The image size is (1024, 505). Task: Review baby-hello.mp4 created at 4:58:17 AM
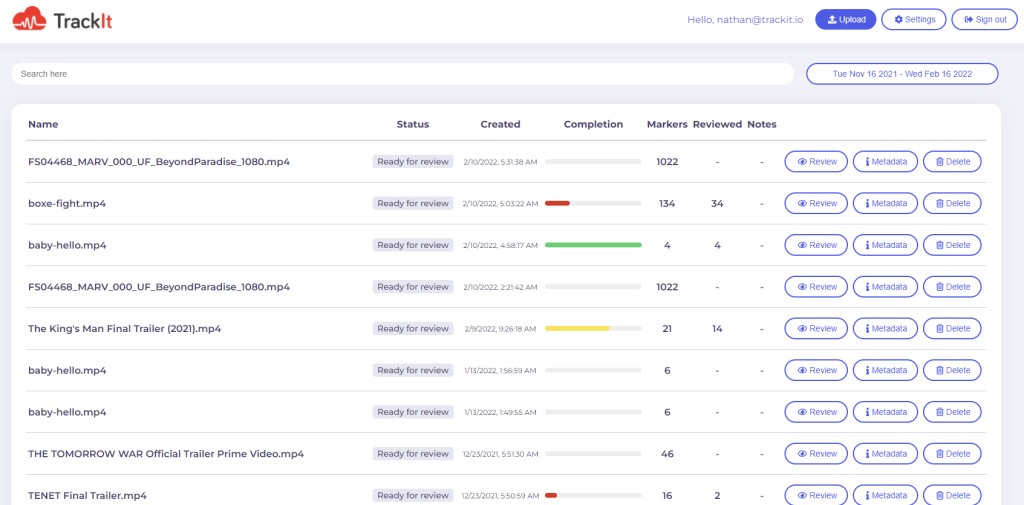[x=816, y=245]
